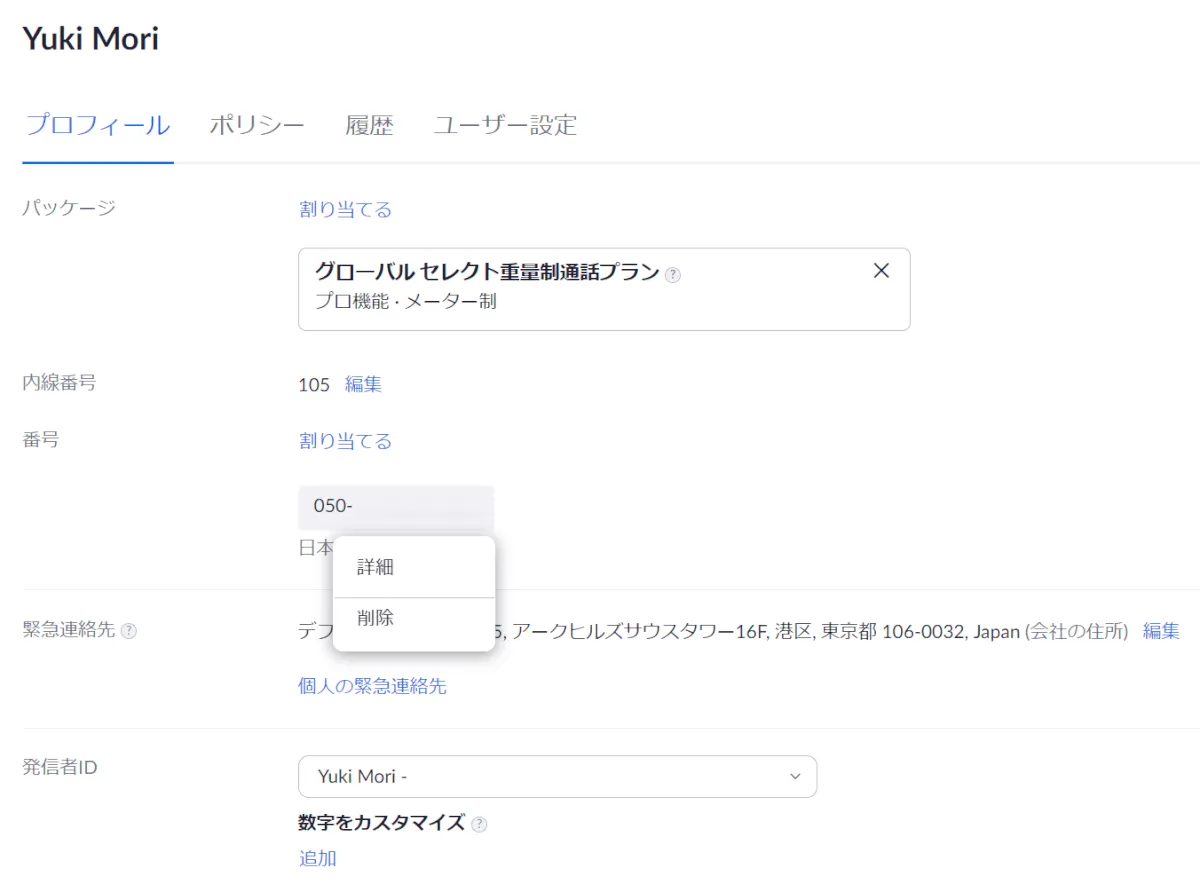Image resolution: width=1200 pixels, height=884 pixels.
Task: Open the ユーザー設定 tab
Action: (505, 126)
